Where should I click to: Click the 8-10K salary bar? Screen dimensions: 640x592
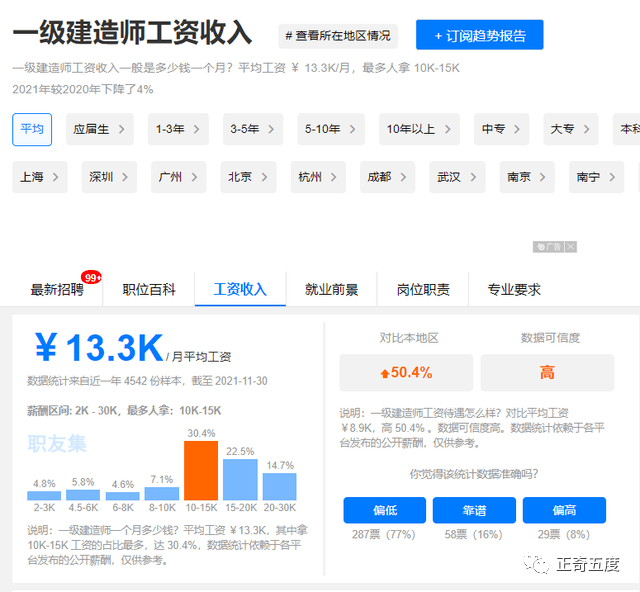pos(162,494)
